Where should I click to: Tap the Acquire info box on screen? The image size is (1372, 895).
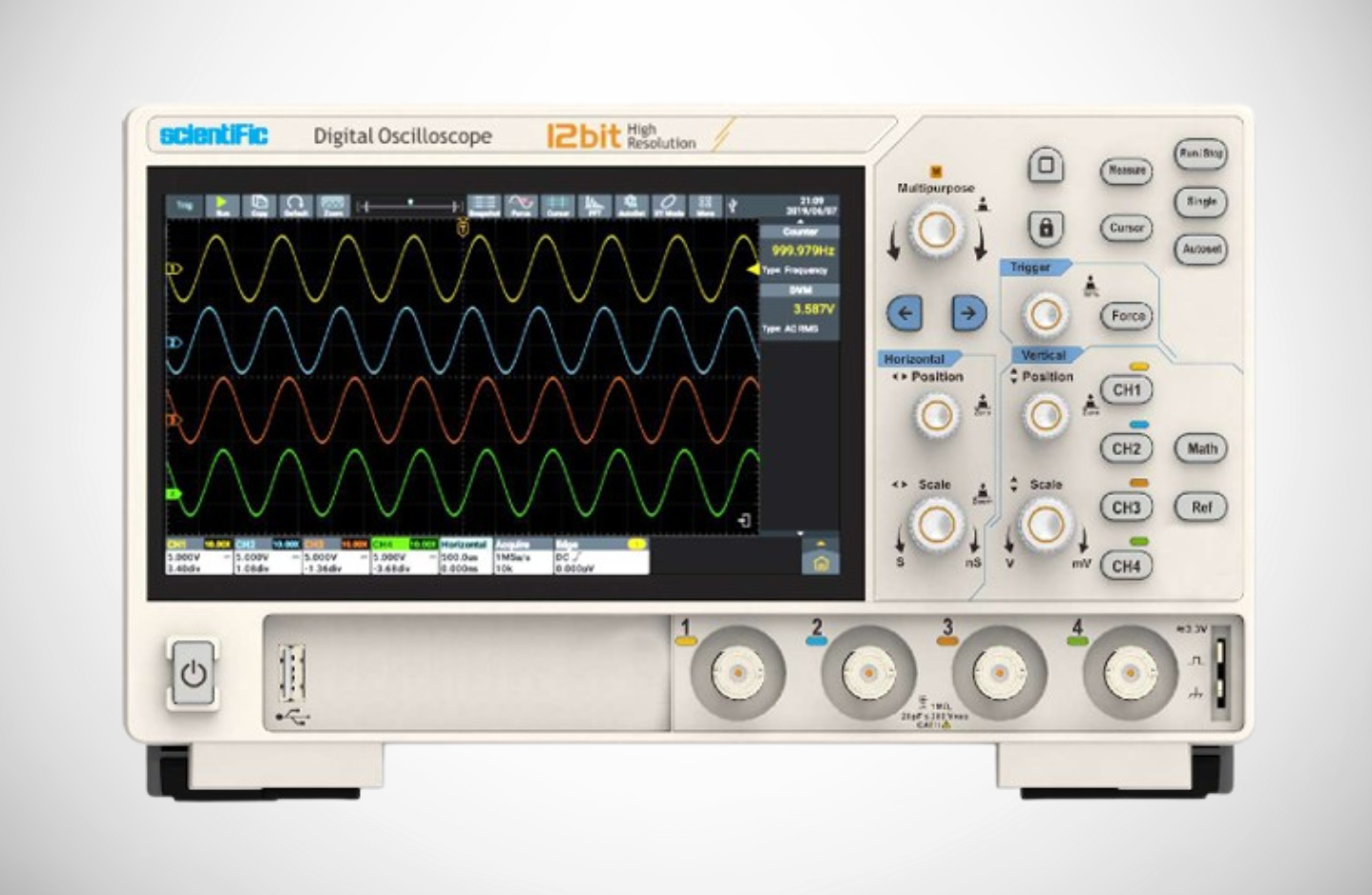tap(522, 556)
